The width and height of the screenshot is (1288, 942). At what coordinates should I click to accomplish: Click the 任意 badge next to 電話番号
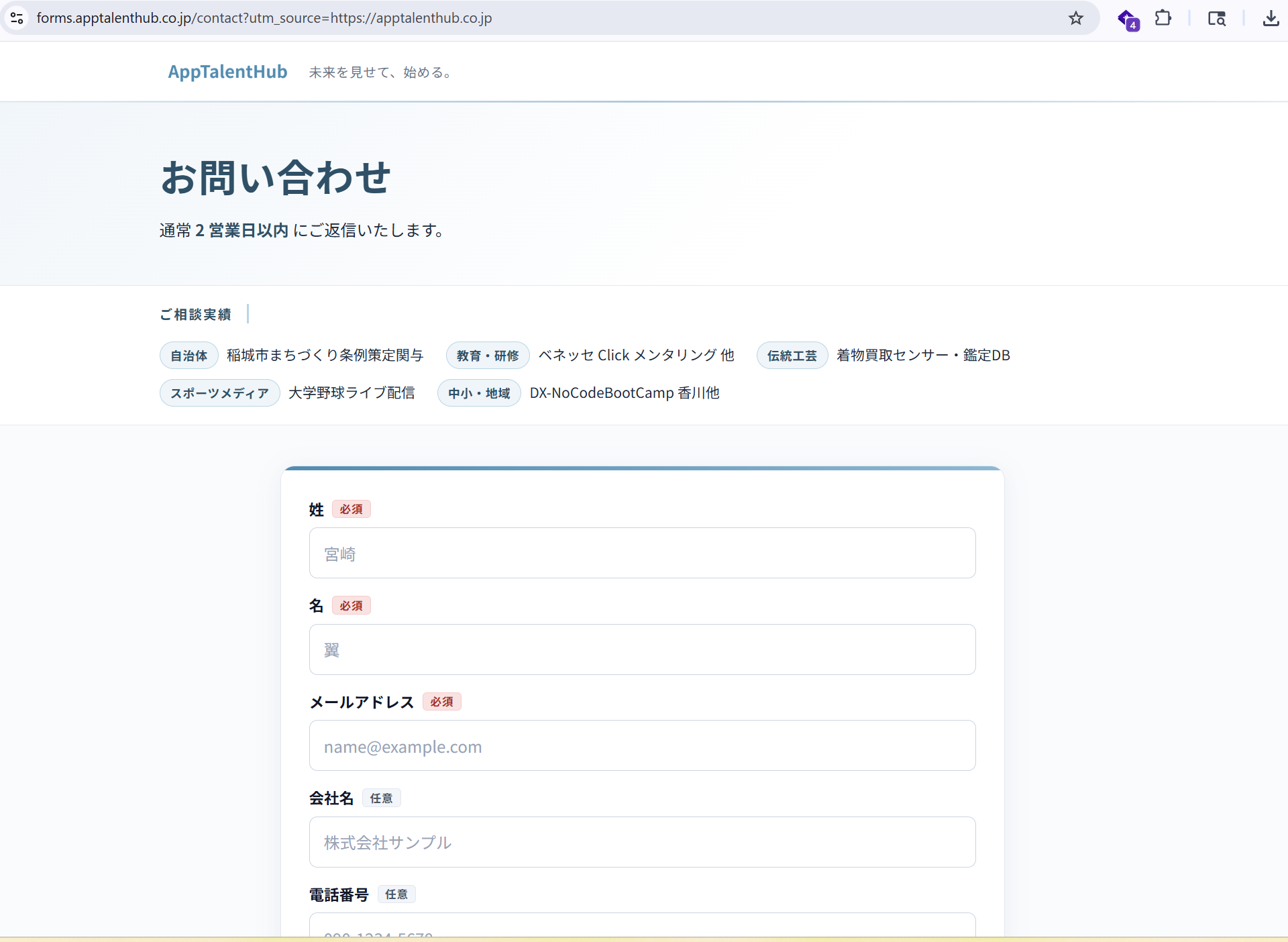coord(396,894)
